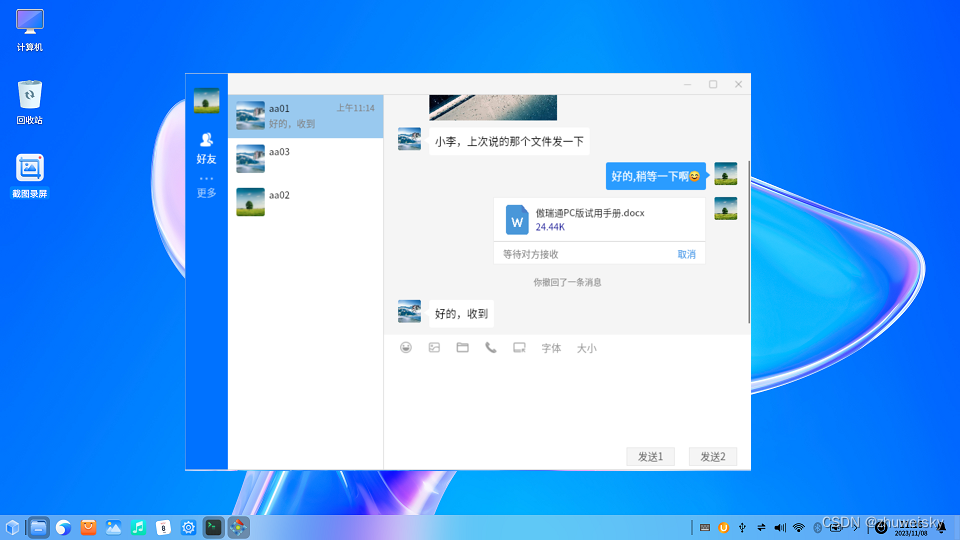Click the send-image icon in chat toolbar
Image resolution: width=960 pixels, height=540 pixels.
point(434,348)
